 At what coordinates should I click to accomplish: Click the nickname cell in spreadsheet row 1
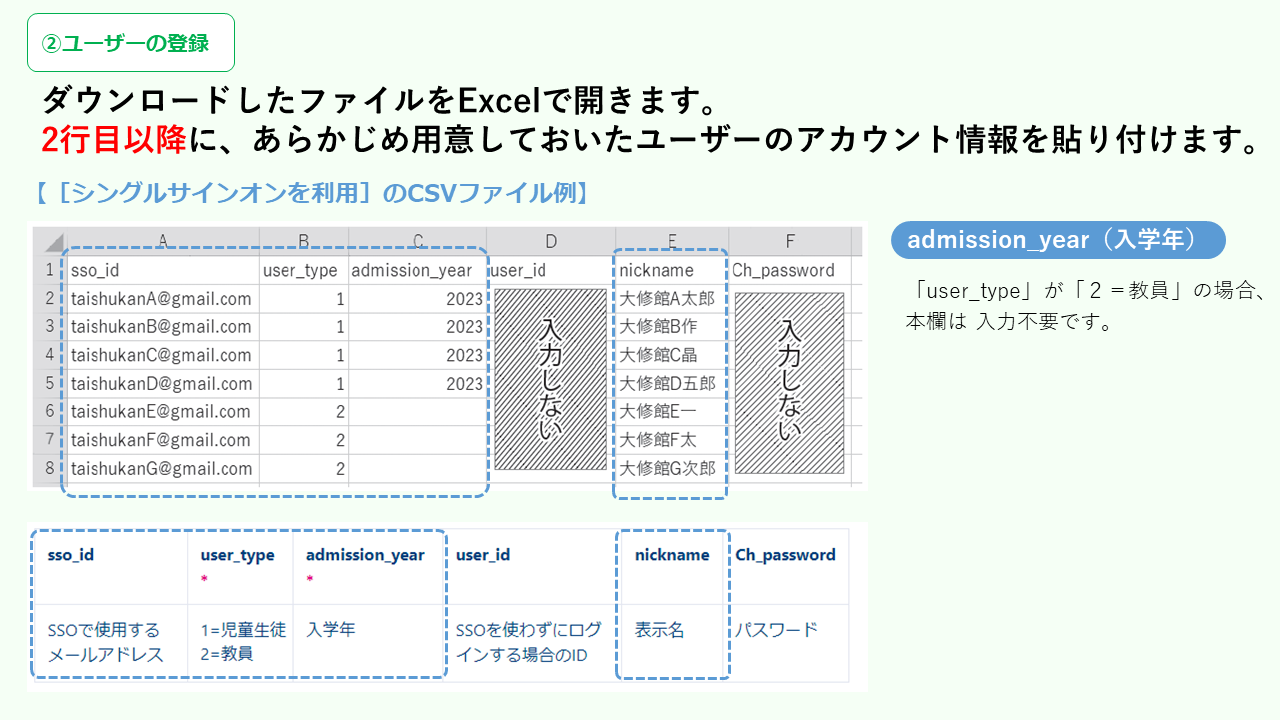pos(672,270)
